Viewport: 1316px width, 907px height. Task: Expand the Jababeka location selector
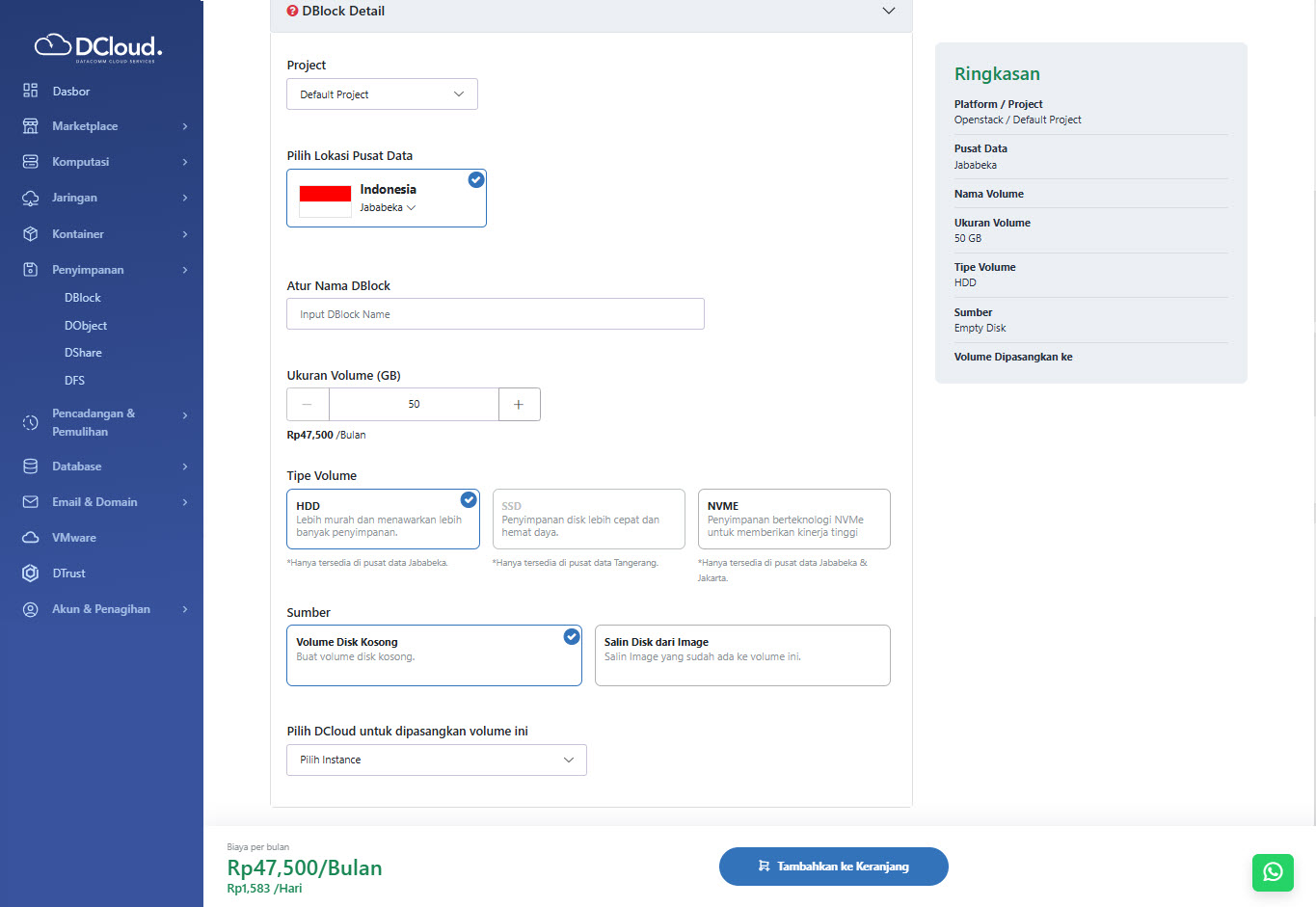(388, 208)
